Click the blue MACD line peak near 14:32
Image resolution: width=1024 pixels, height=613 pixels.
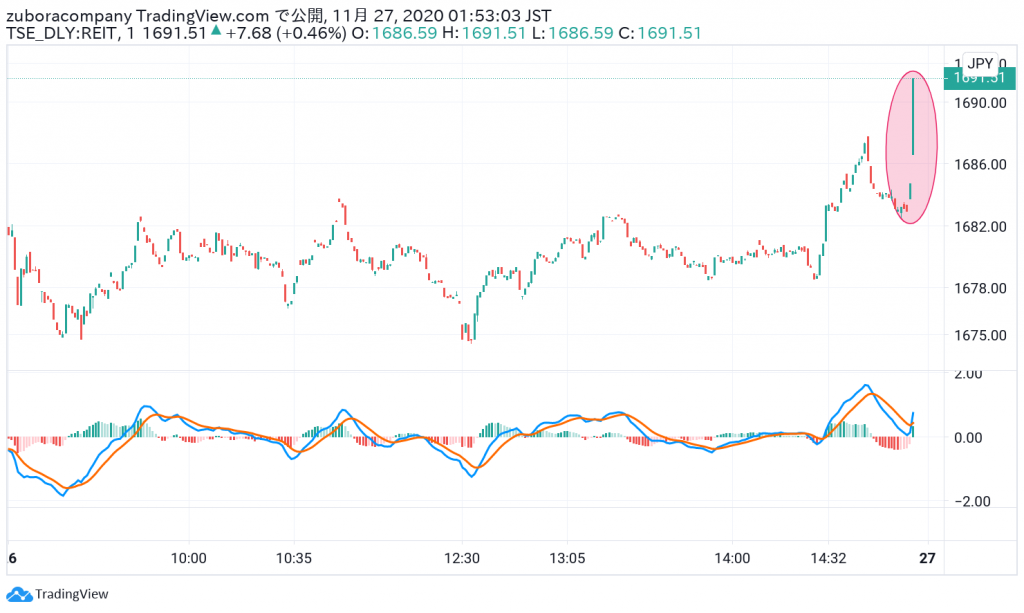pyautogui.click(x=866, y=386)
